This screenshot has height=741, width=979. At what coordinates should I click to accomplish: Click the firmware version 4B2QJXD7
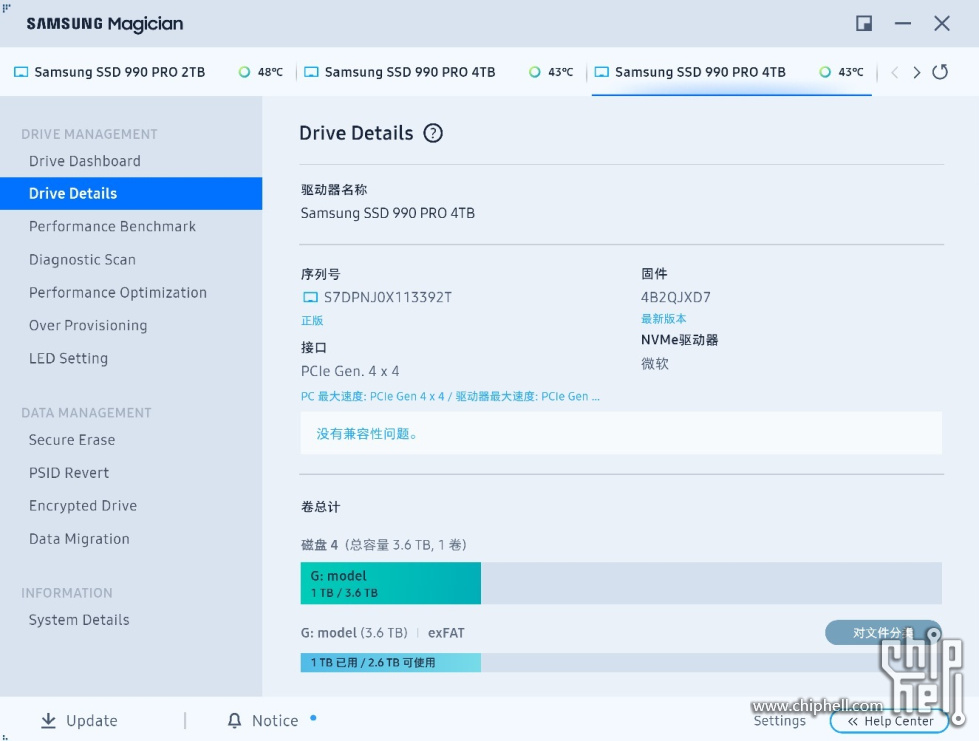pyautogui.click(x=676, y=298)
